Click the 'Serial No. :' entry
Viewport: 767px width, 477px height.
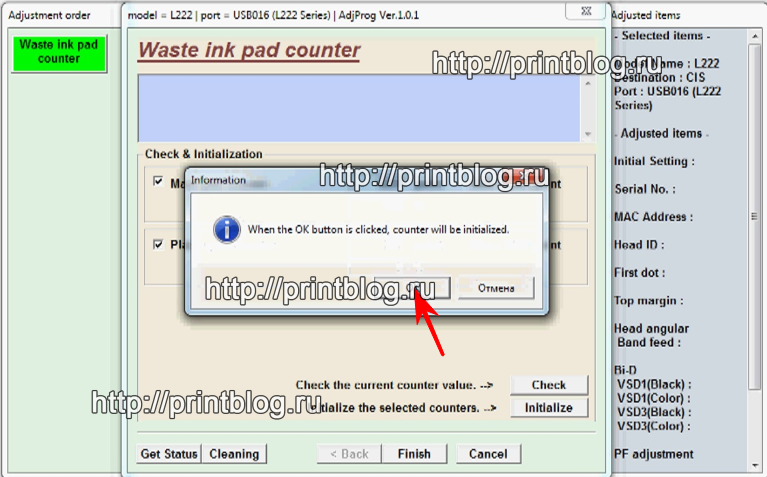tap(645, 189)
